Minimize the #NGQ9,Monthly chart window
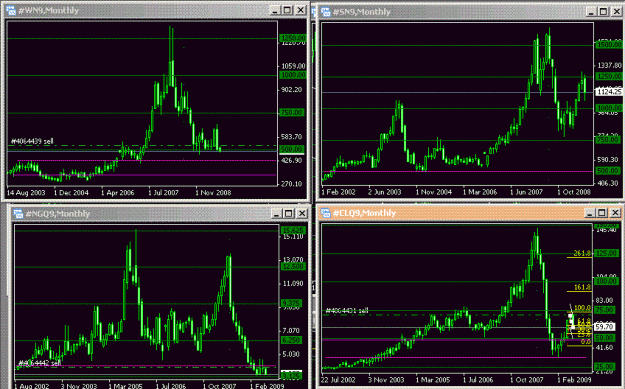The image size is (625, 389). click(277, 214)
